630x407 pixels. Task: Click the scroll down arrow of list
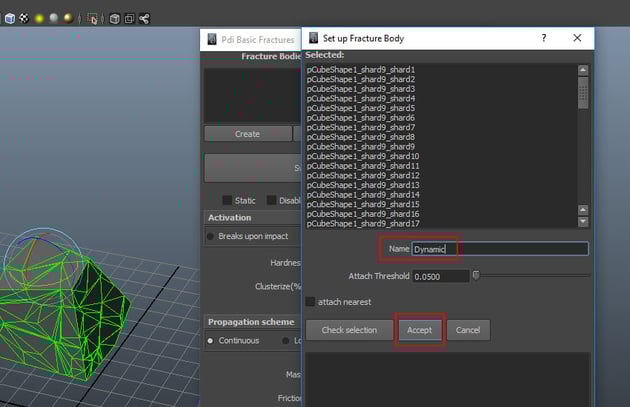(583, 222)
